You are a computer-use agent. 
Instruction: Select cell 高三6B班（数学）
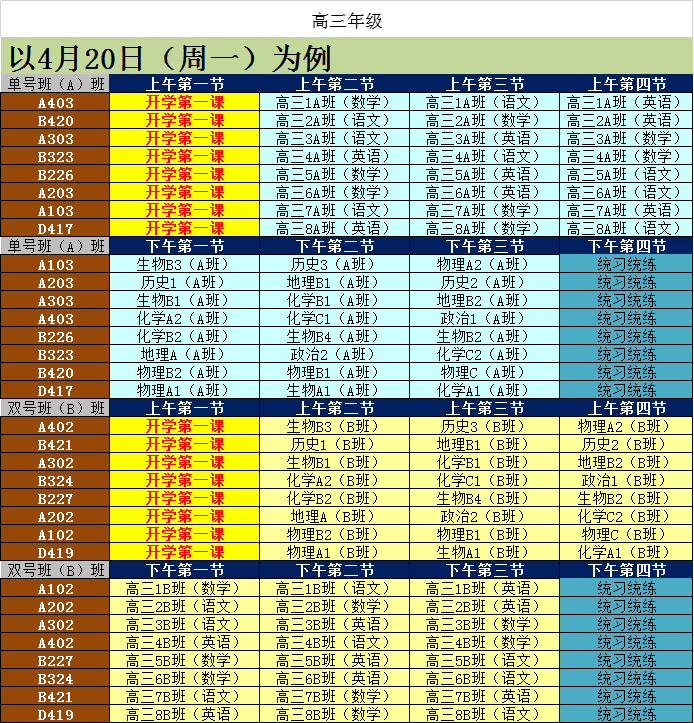pyautogui.click(x=184, y=678)
